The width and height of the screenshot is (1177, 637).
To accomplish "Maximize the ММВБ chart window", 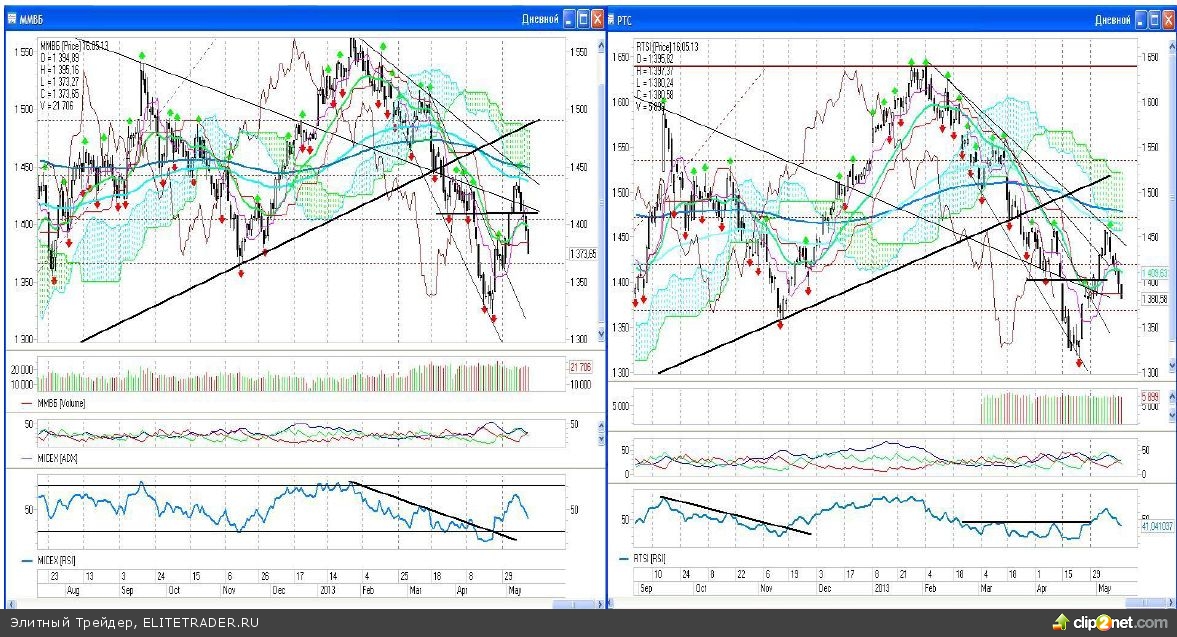I will tap(583, 19).
